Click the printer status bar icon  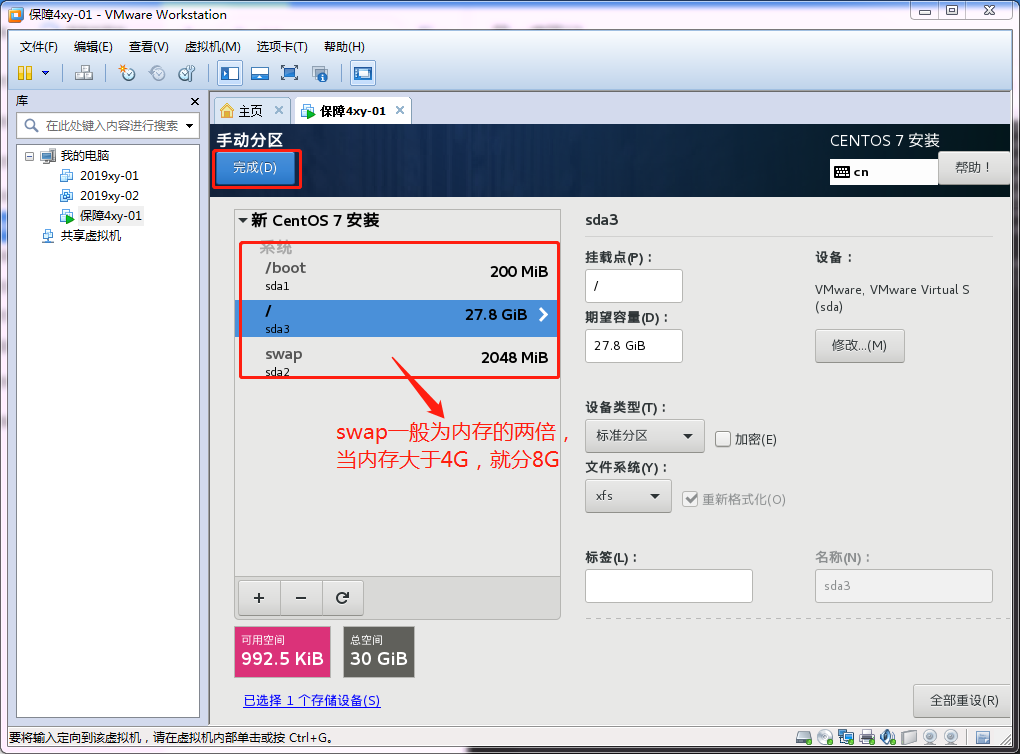point(866,737)
